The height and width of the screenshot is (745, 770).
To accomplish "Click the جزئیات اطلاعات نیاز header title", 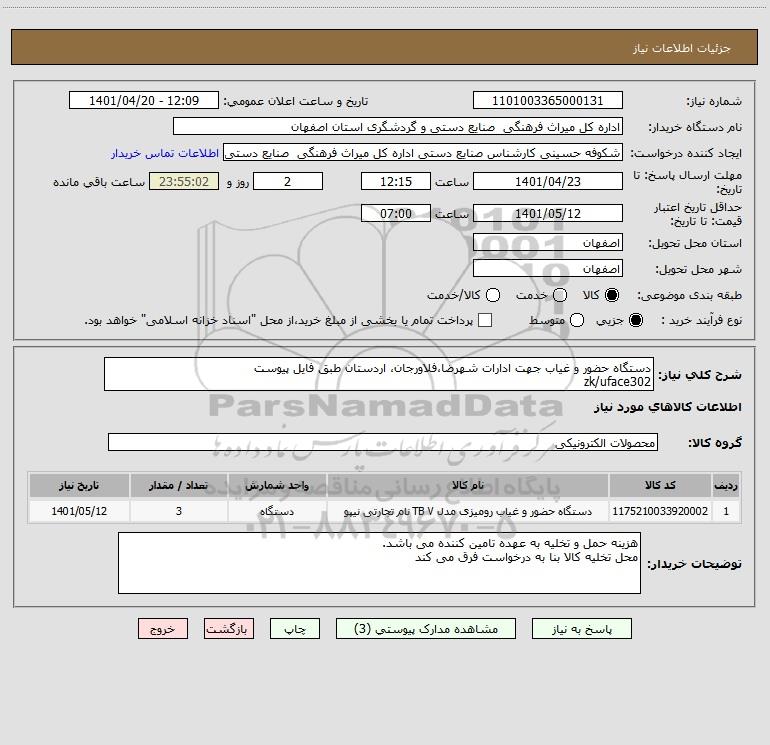I will tap(682, 48).
